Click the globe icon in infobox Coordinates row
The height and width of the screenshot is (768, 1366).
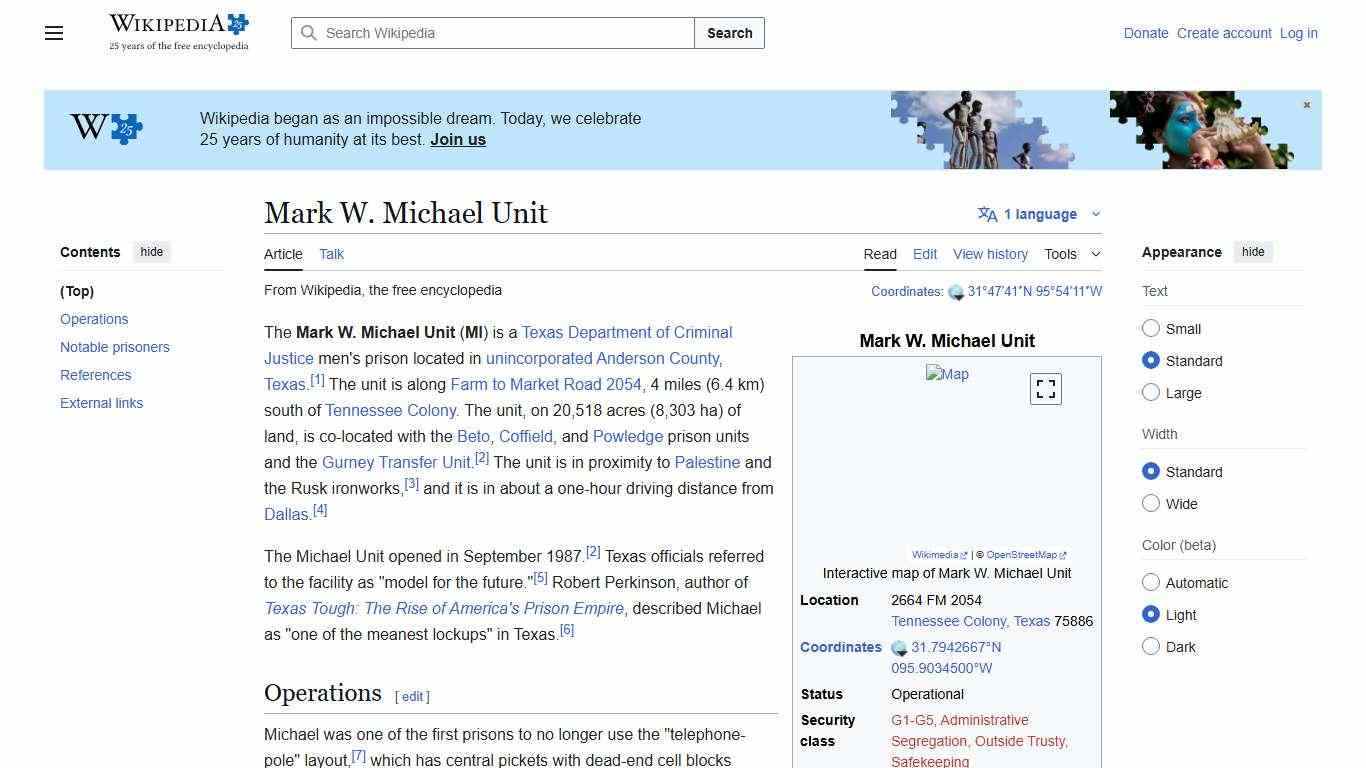click(899, 647)
